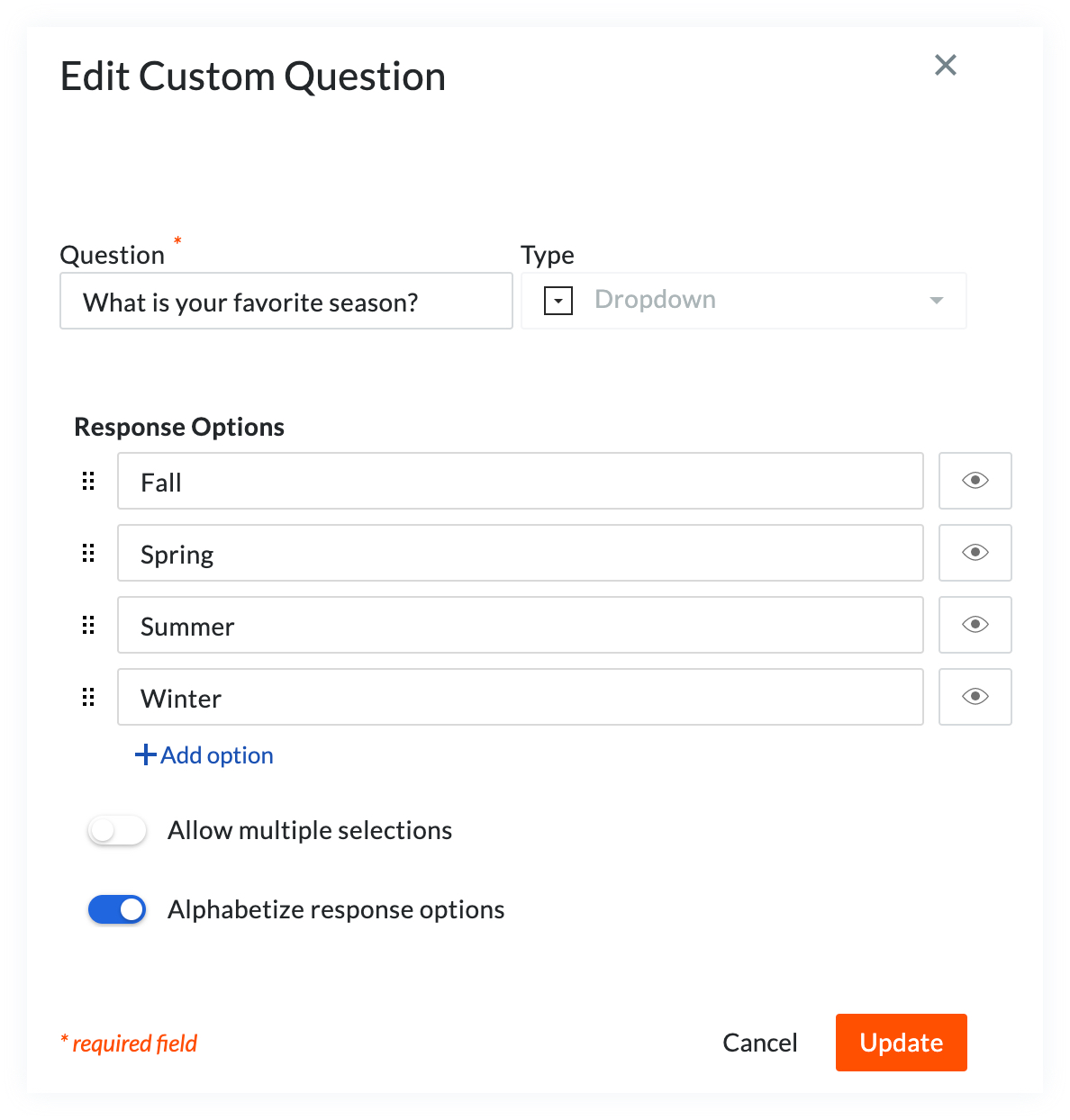Screen dimensions: 1070x1120
Task: Disable Alphabetize response options
Action: (x=117, y=909)
